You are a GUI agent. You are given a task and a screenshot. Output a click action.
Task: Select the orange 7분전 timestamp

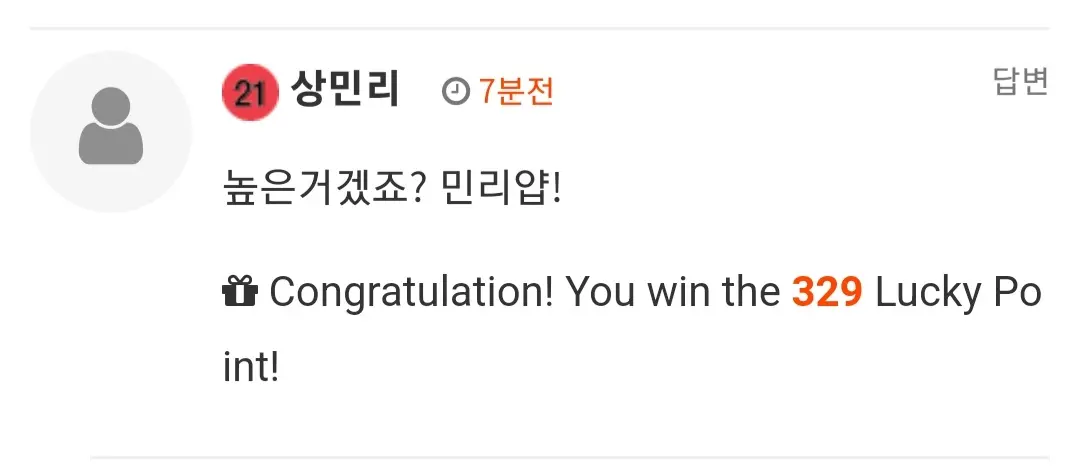(x=516, y=92)
